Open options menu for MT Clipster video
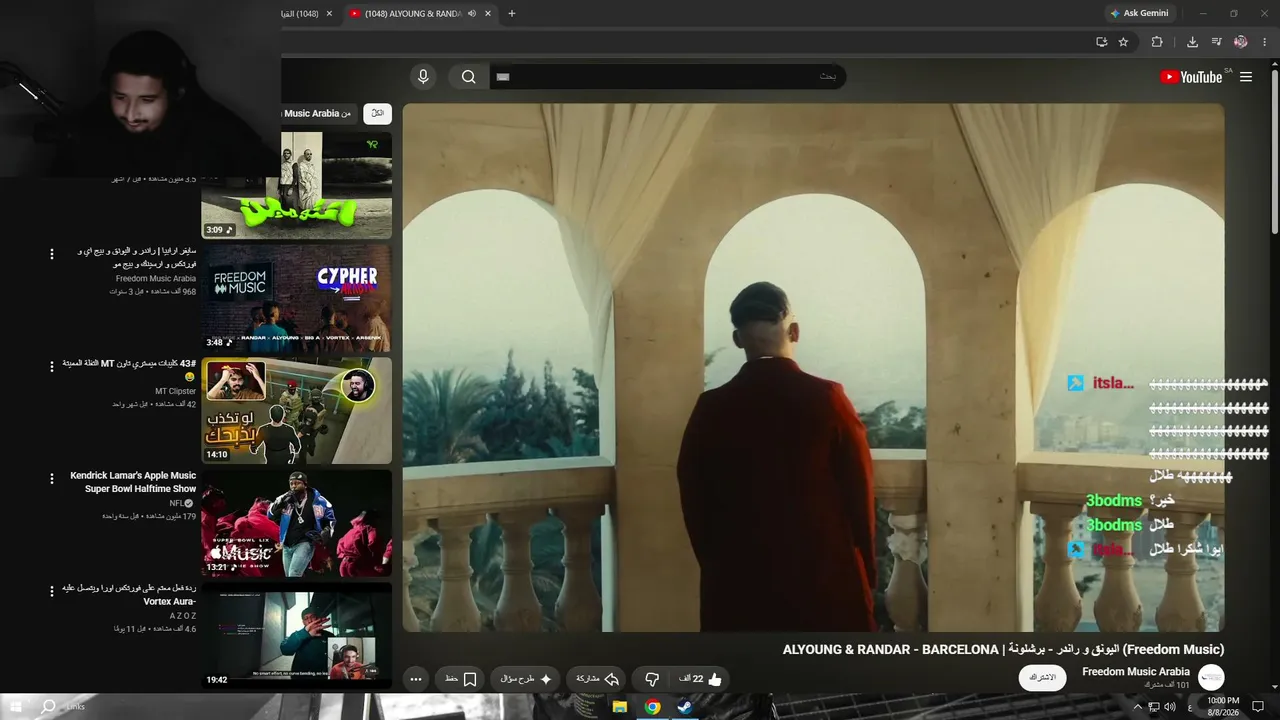Image resolution: width=1280 pixels, height=720 pixels. pos(52,366)
